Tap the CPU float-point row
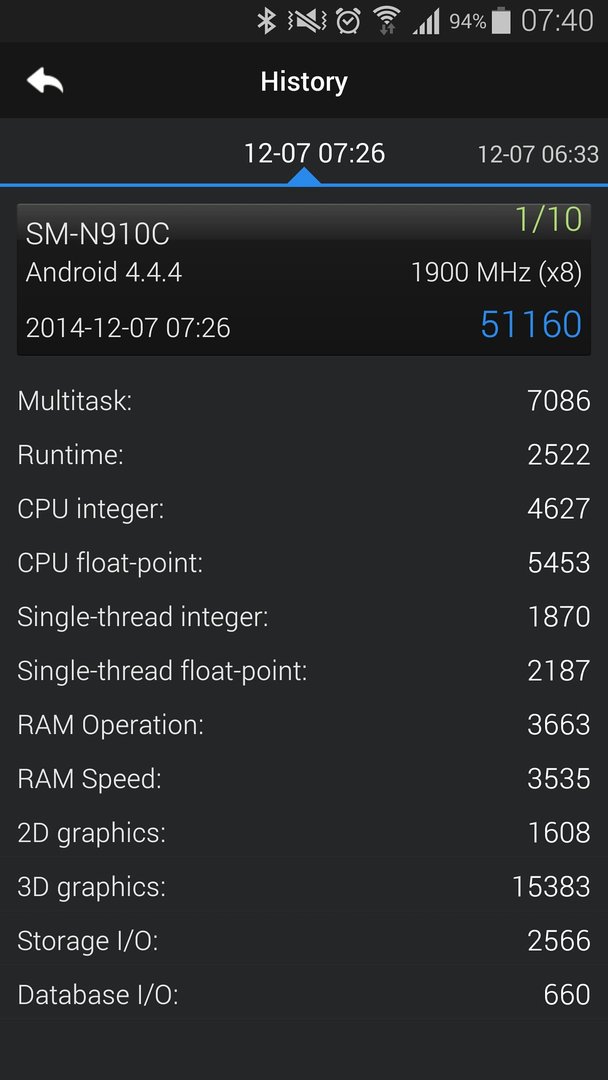Screen dimensions: 608x1080 [304, 563]
